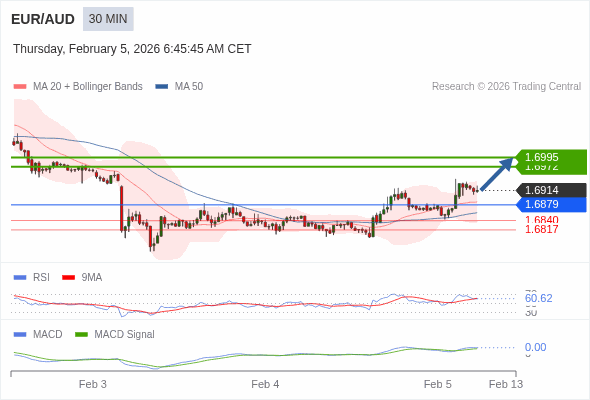Click the green MACD Signal legend swatch
Image resolution: width=590 pixels, height=400 pixels.
pos(81,335)
